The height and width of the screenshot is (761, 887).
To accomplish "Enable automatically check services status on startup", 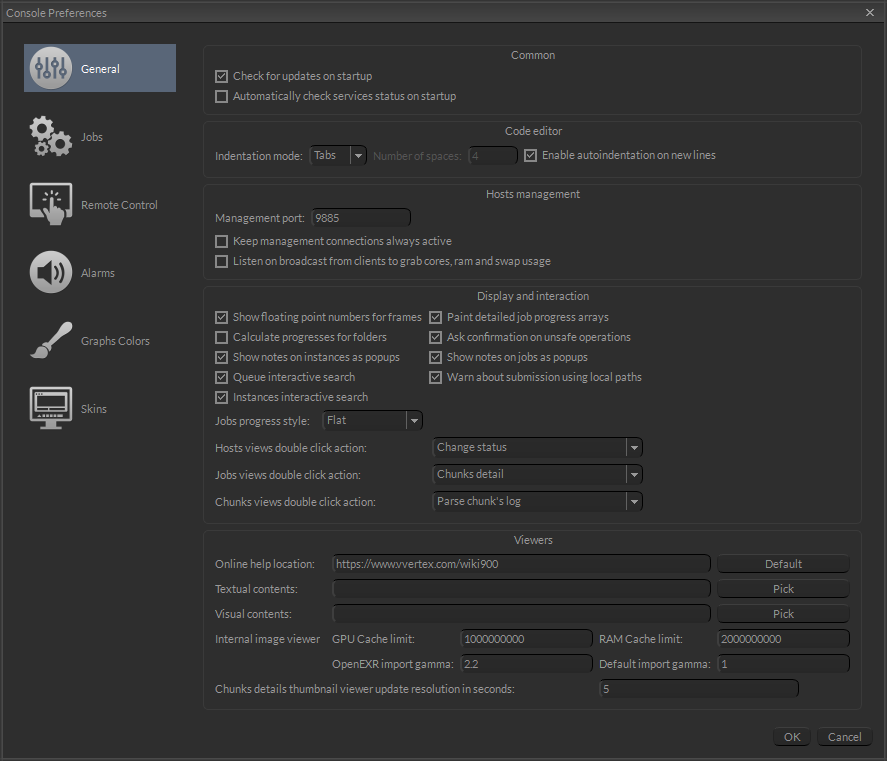I will (x=221, y=96).
